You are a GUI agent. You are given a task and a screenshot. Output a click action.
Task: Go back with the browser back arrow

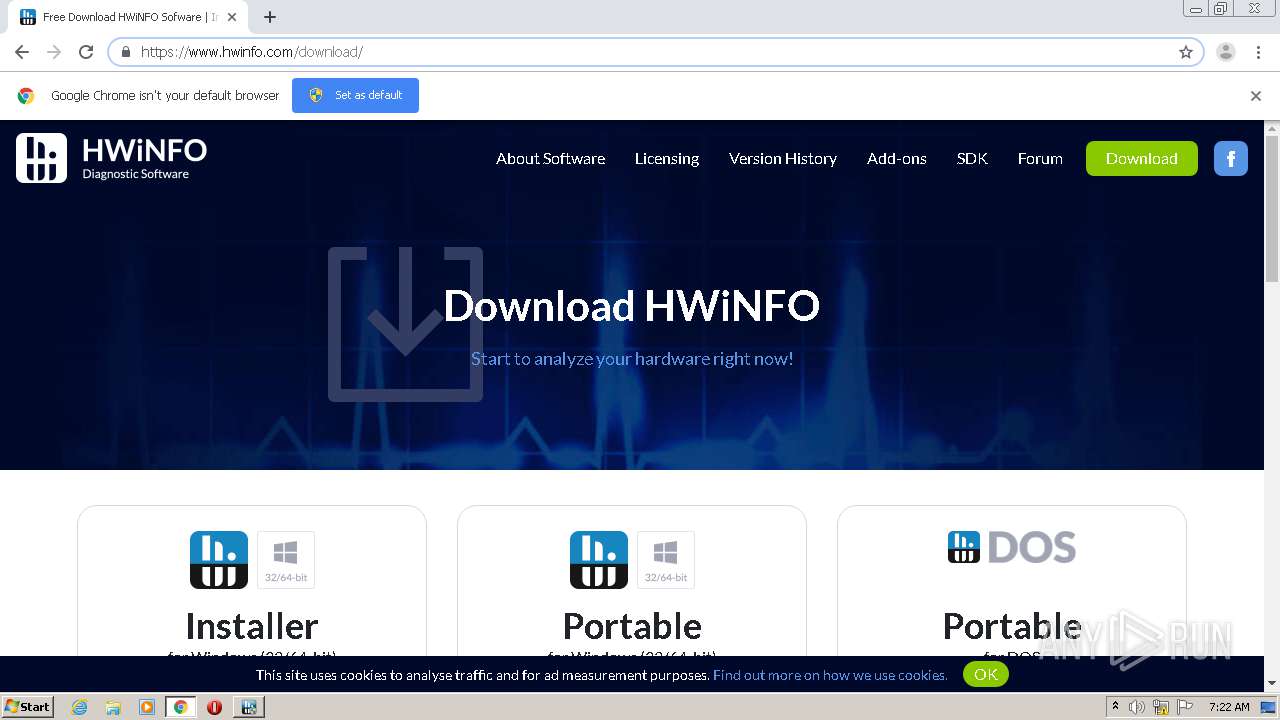click(22, 52)
